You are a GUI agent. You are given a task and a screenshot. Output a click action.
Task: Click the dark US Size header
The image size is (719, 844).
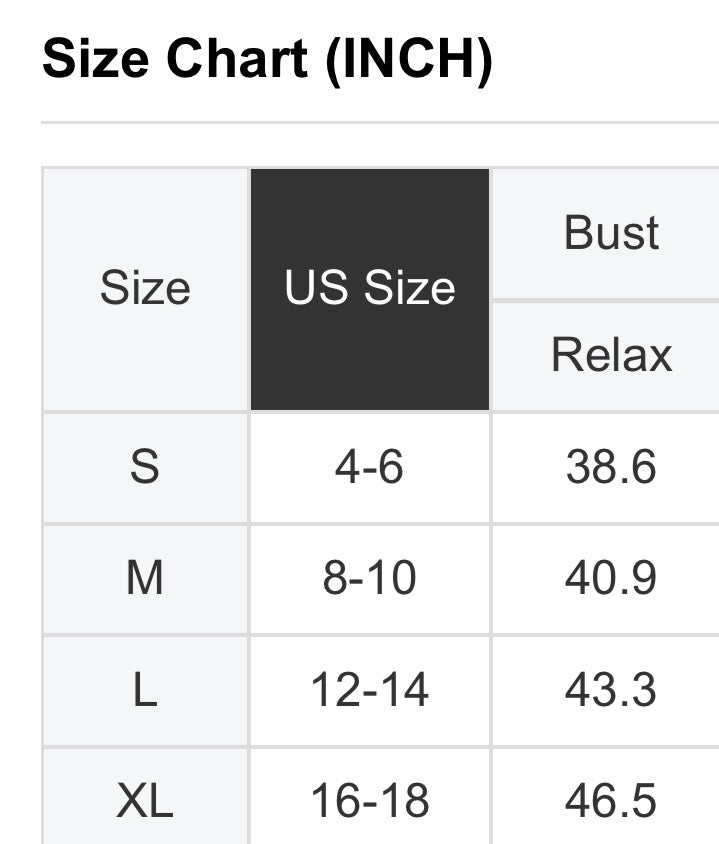click(x=370, y=289)
